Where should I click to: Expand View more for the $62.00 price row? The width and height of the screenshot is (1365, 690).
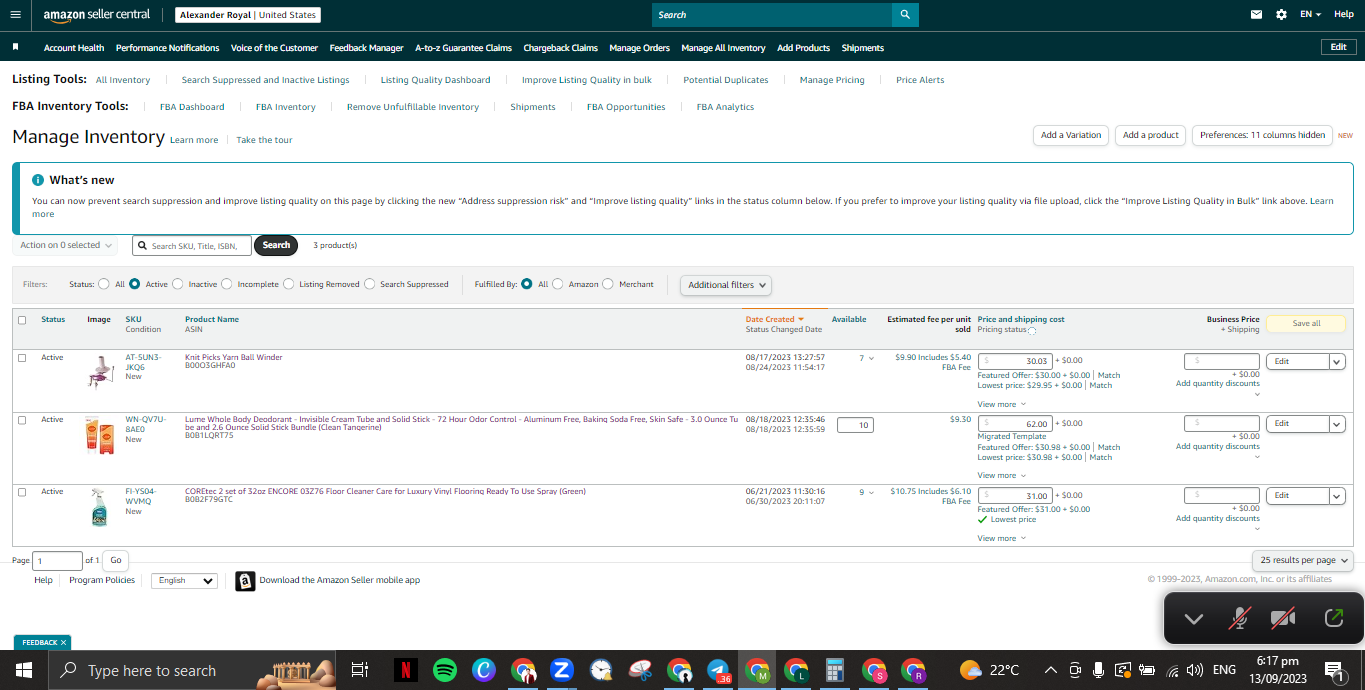click(1001, 475)
